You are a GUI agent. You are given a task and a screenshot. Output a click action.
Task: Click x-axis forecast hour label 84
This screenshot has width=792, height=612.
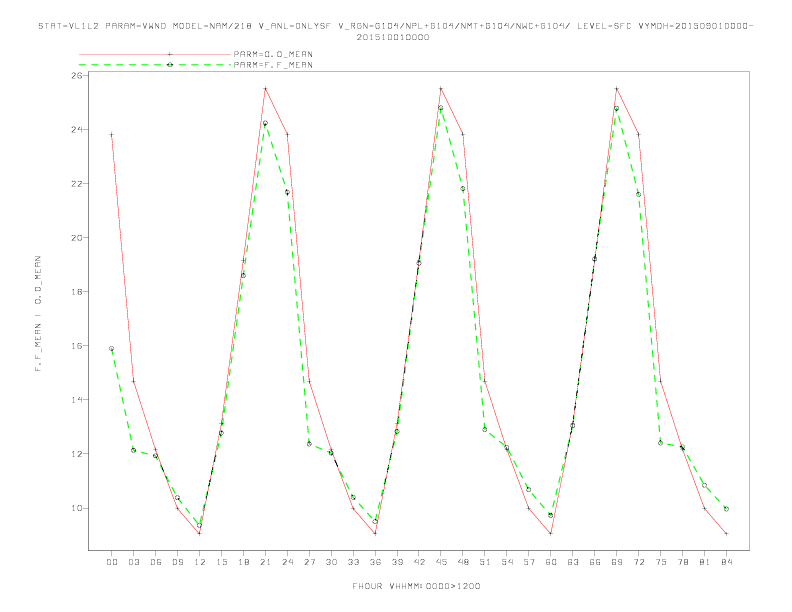click(727, 562)
